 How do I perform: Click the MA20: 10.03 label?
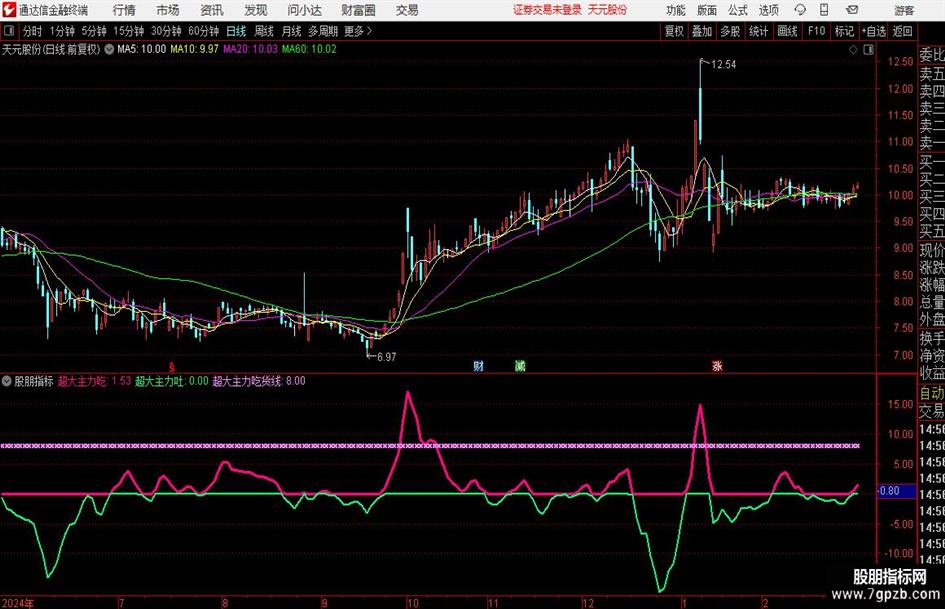pos(250,49)
